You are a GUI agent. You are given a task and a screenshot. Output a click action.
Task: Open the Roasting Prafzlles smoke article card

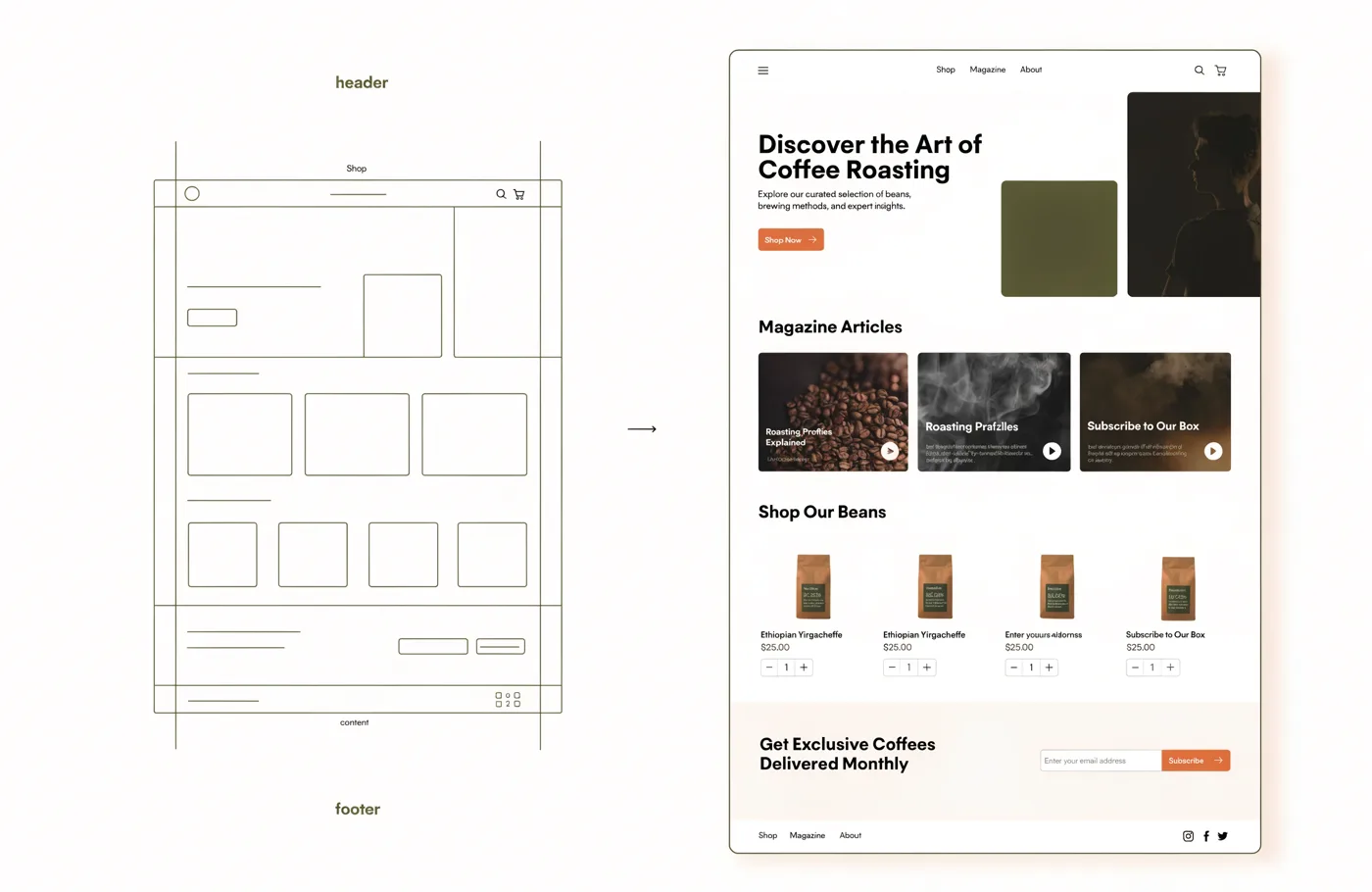[x=994, y=412]
